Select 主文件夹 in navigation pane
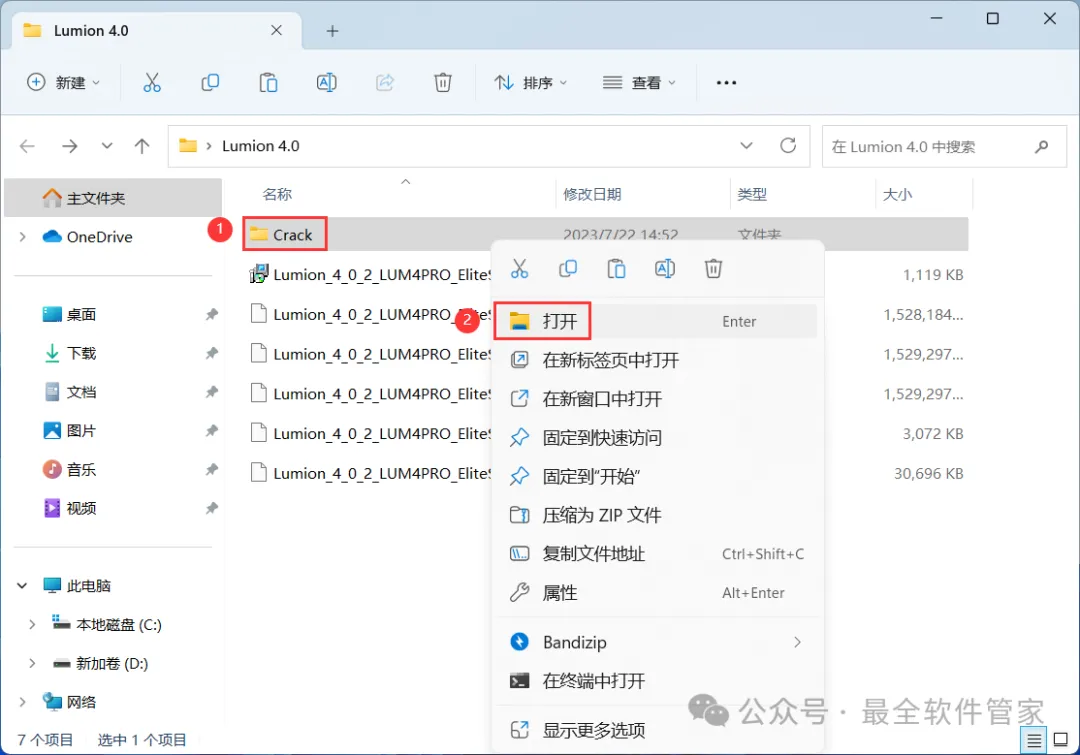Image resolution: width=1080 pixels, height=755 pixels. (113, 198)
